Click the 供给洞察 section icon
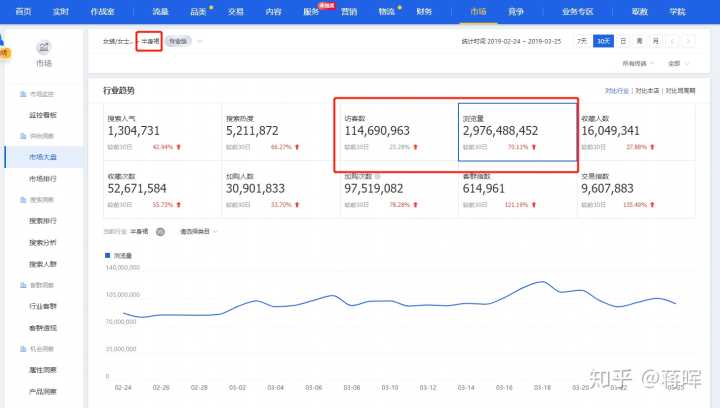 pos(23,136)
